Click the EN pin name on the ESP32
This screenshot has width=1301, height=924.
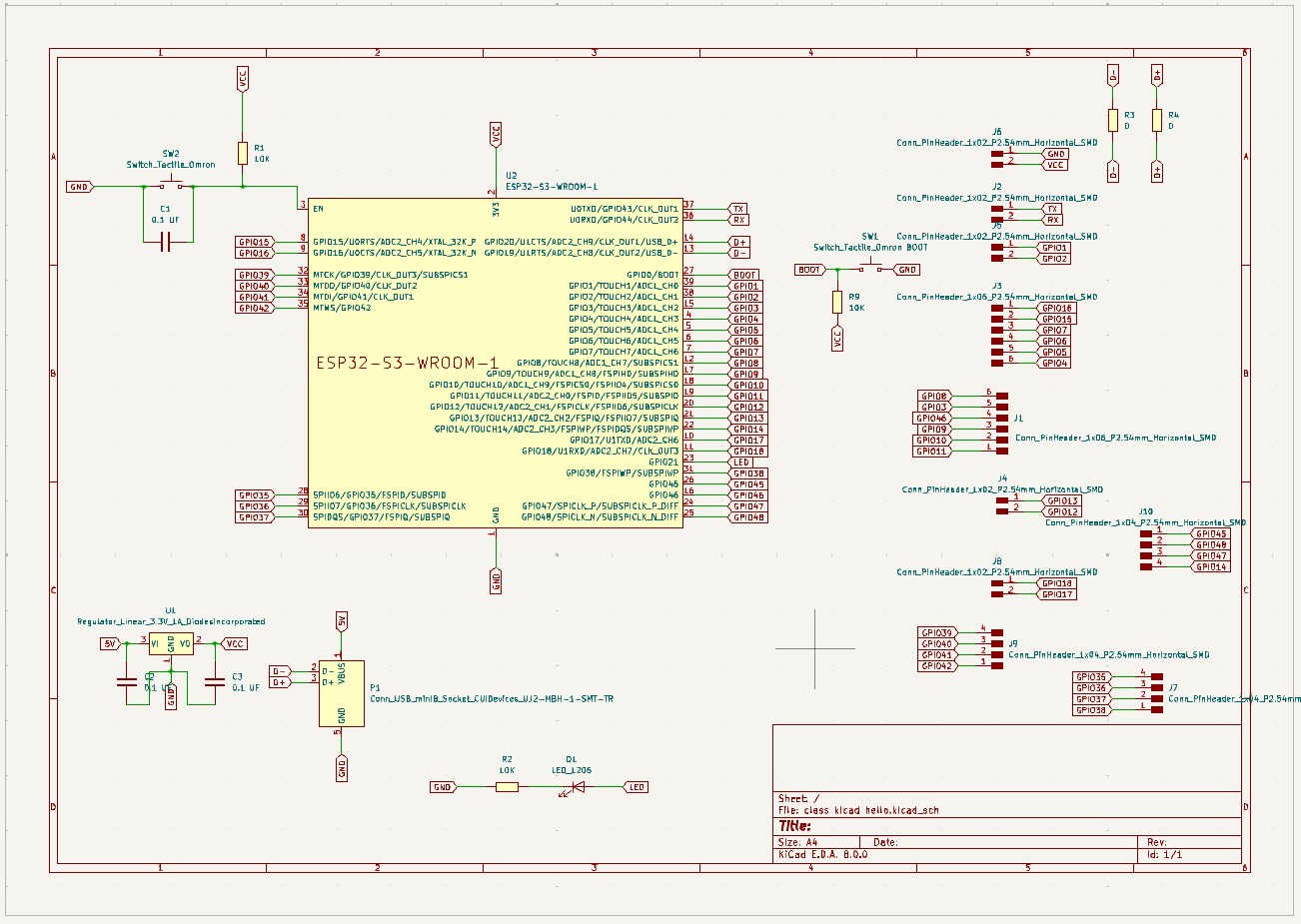pyautogui.click(x=318, y=209)
